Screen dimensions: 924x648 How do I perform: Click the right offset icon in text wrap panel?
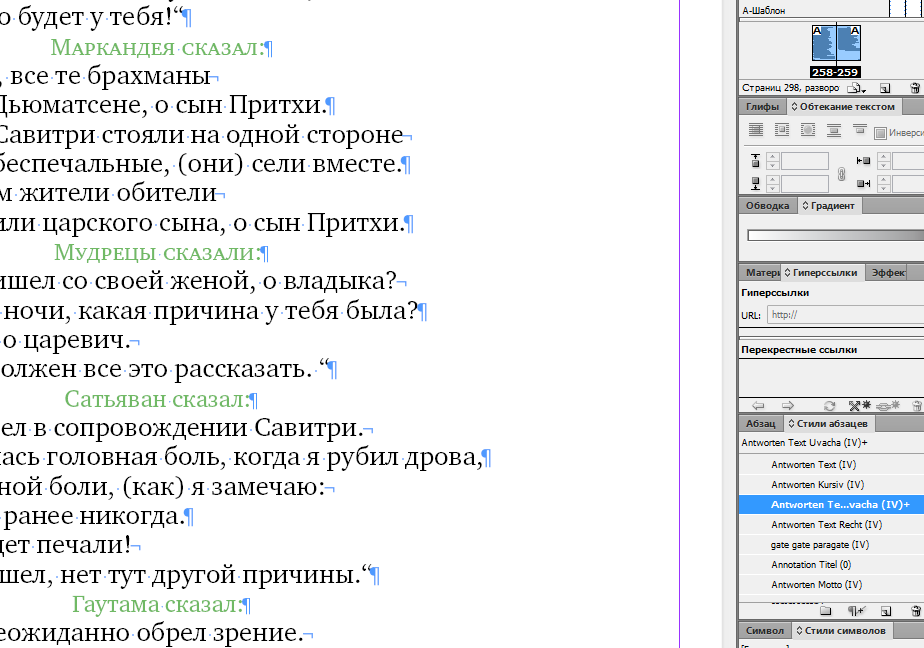pyautogui.click(x=863, y=184)
